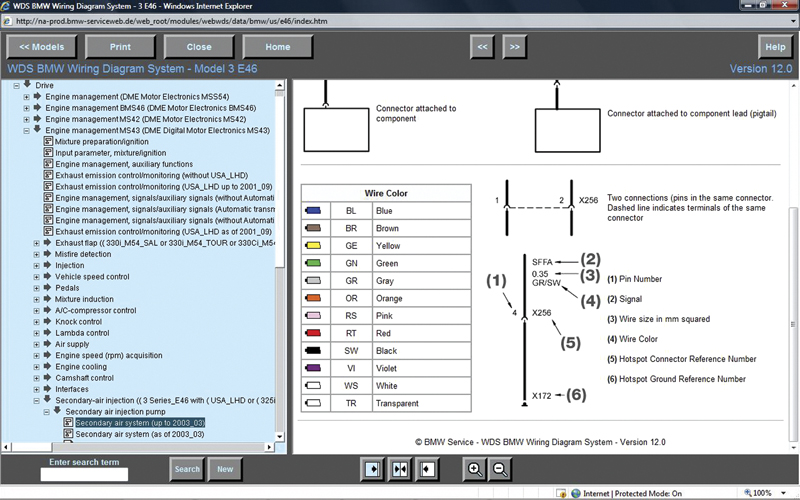Collapse Secondary air injection pump node
This screenshot has height=500, width=800.
(46, 412)
